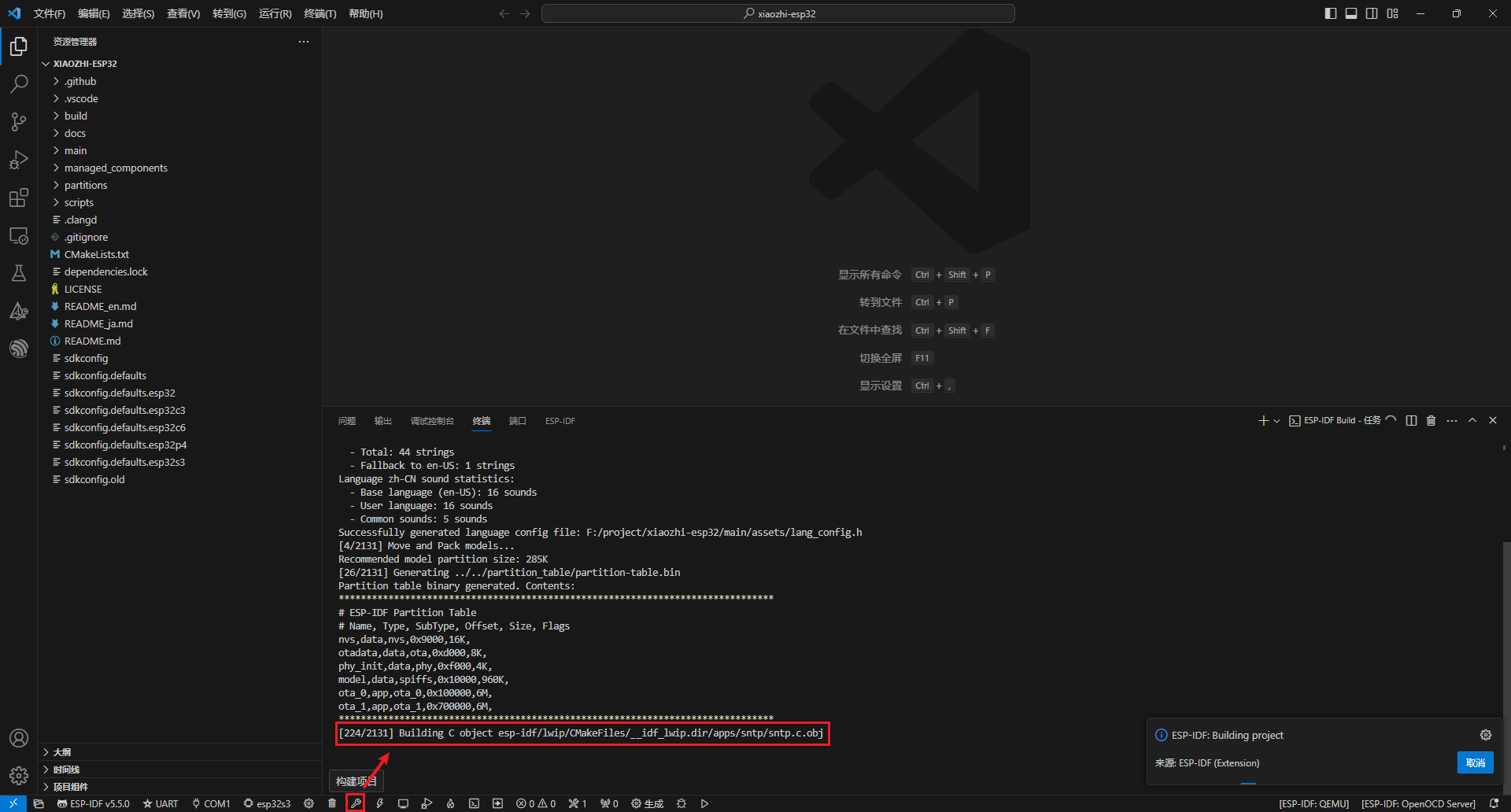Click the xiaozhi-esp32 search box at top
The image size is (1511, 812).
click(x=778, y=13)
